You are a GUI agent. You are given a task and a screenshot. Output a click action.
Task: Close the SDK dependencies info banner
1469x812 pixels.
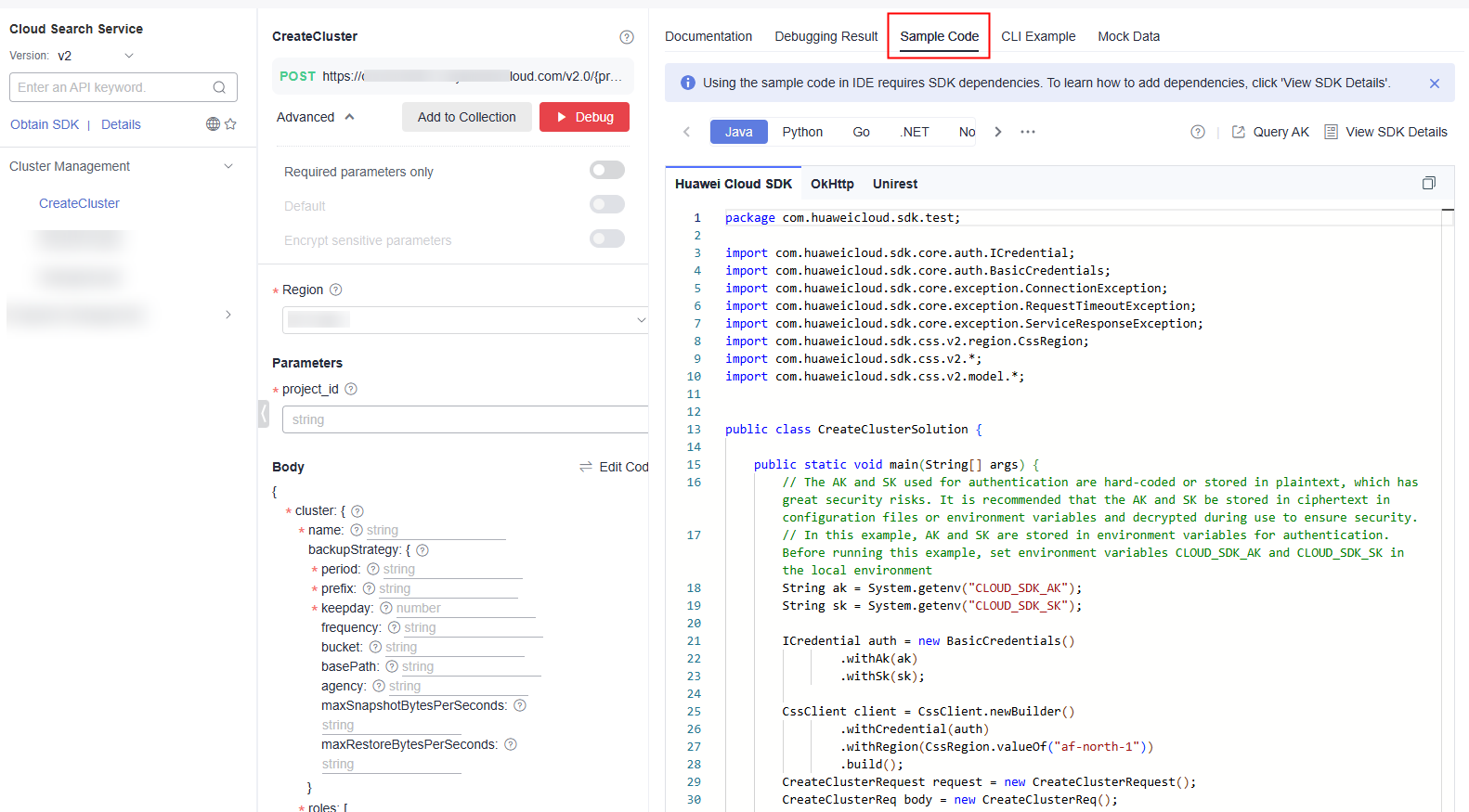[x=1435, y=84]
